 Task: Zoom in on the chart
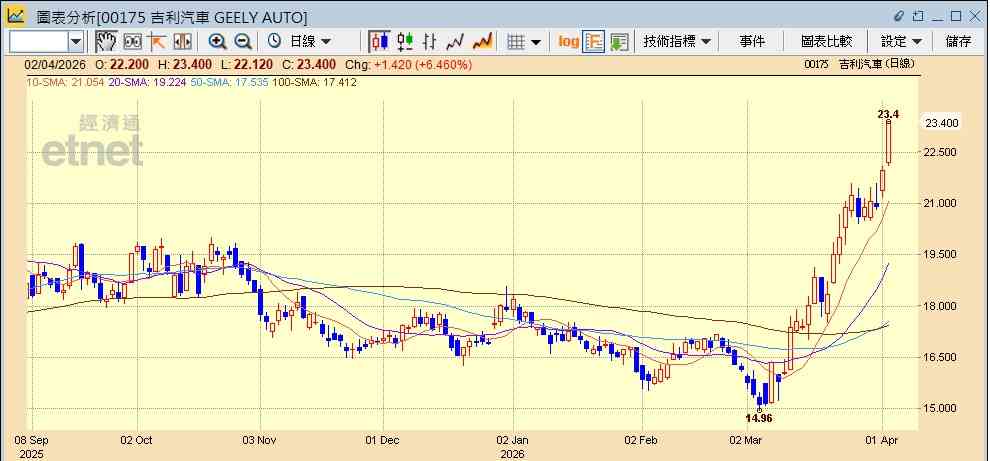(218, 42)
